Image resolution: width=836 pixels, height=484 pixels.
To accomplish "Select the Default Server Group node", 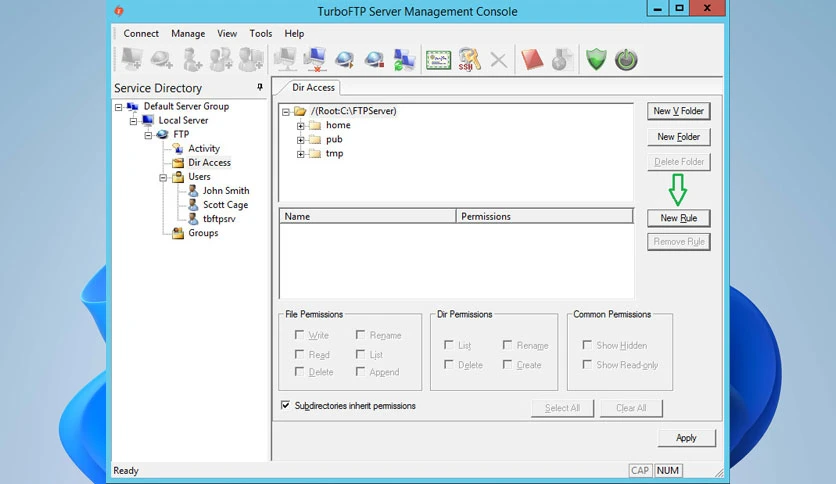I will point(186,106).
